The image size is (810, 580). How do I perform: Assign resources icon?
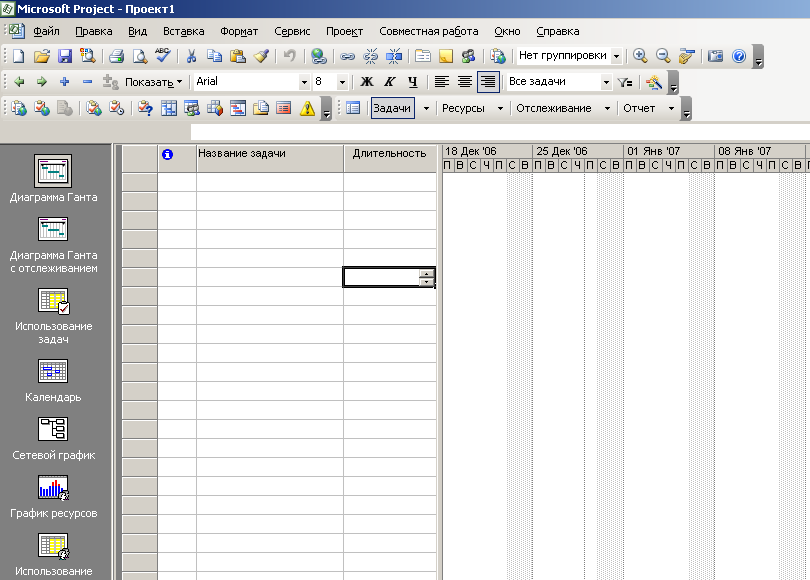(x=469, y=56)
